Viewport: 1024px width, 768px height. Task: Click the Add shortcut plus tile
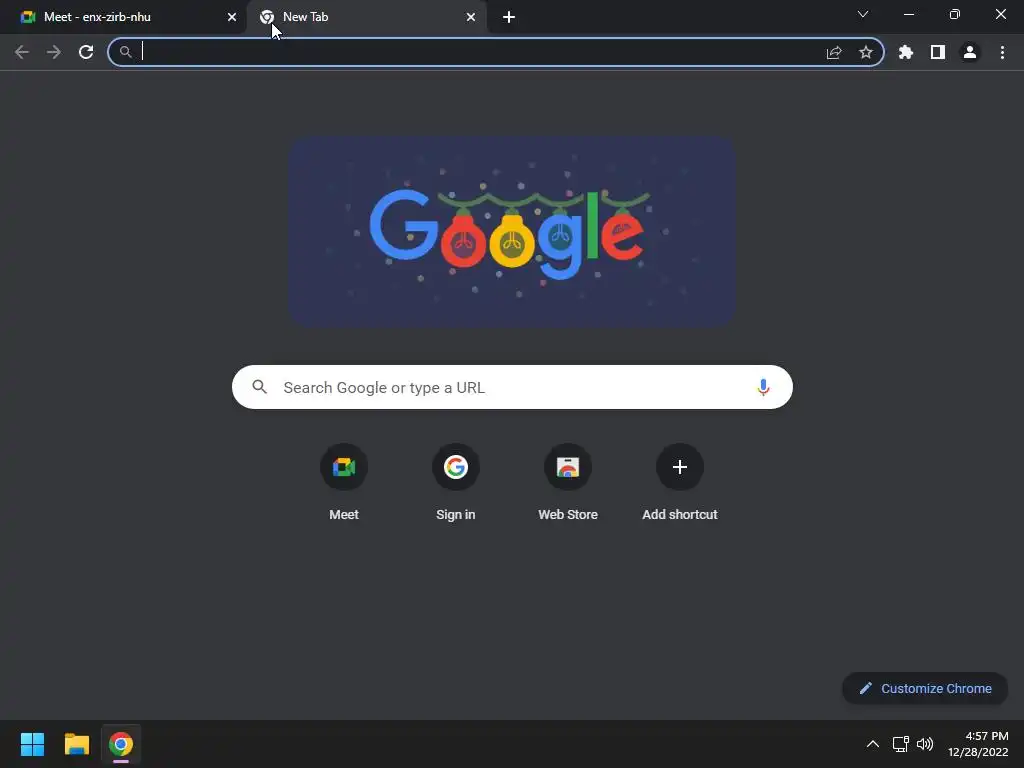pos(680,482)
